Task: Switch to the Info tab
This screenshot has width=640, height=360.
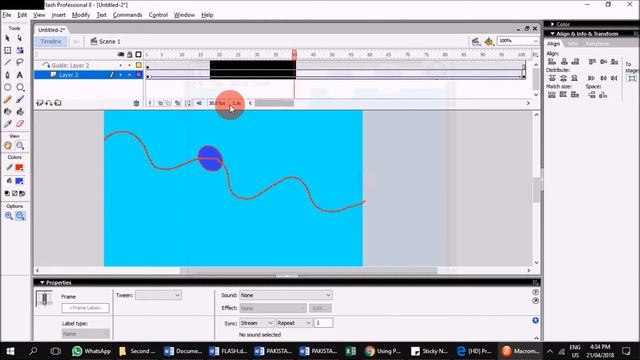Action: click(572, 44)
